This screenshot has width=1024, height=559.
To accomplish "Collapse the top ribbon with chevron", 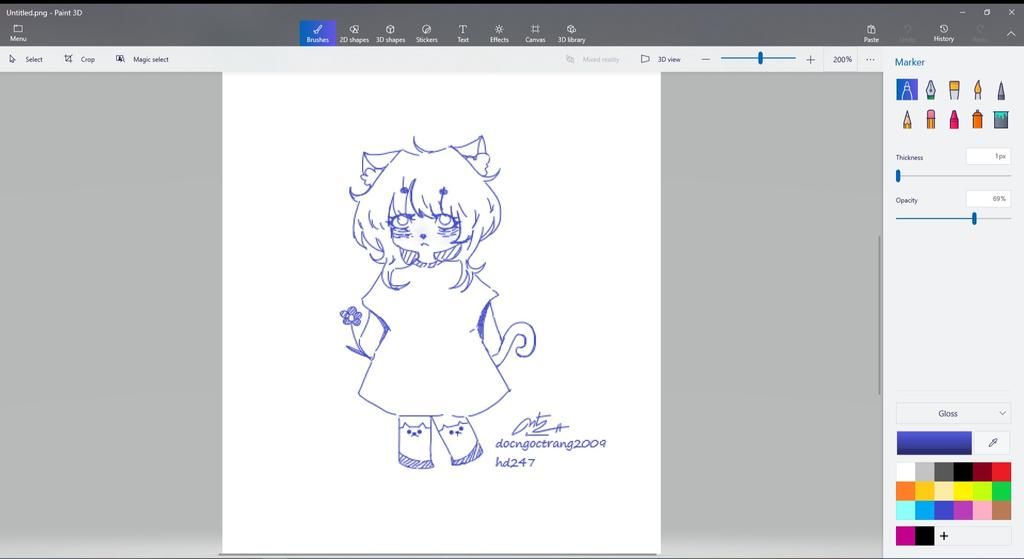I will click(1010, 33).
